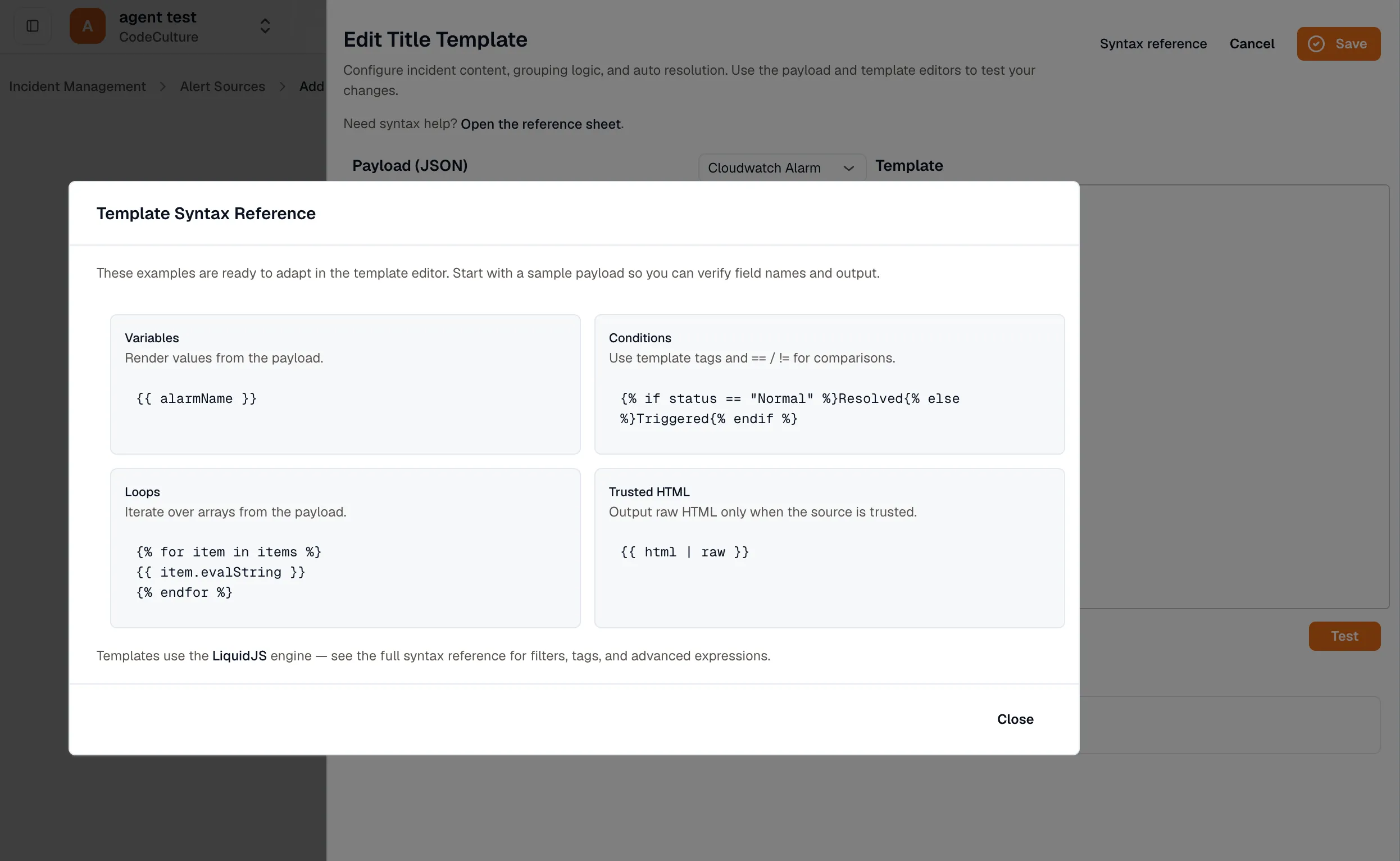Open the LiquidJS engine link
Image resolution: width=1400 pixels, height=861 pixels.
[239, 656]
